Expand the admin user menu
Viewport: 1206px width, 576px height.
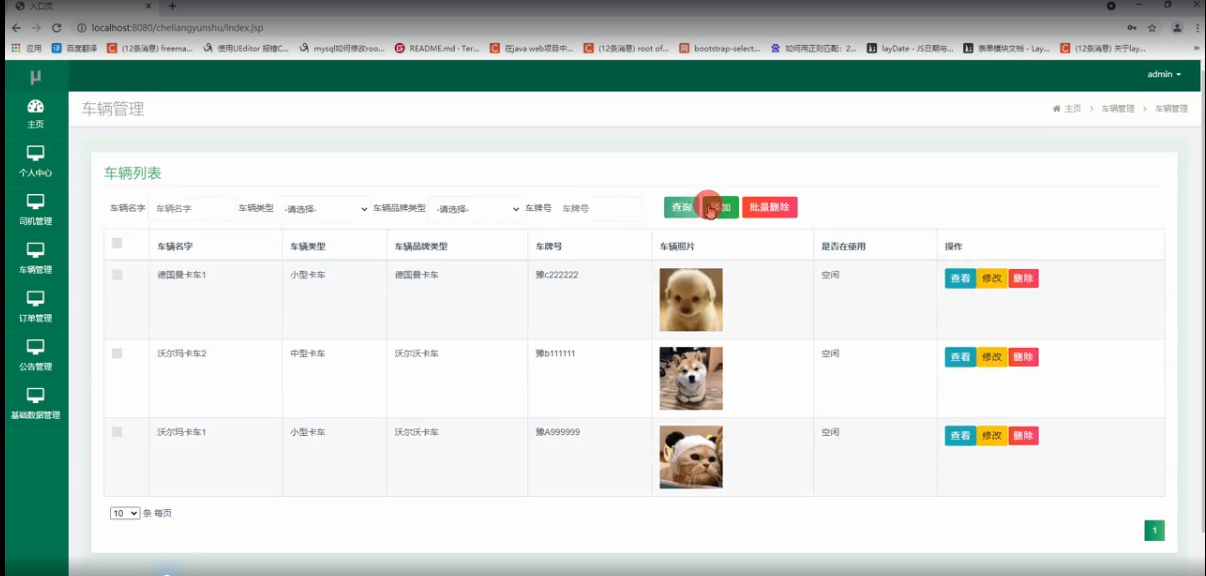point(1164,75)
